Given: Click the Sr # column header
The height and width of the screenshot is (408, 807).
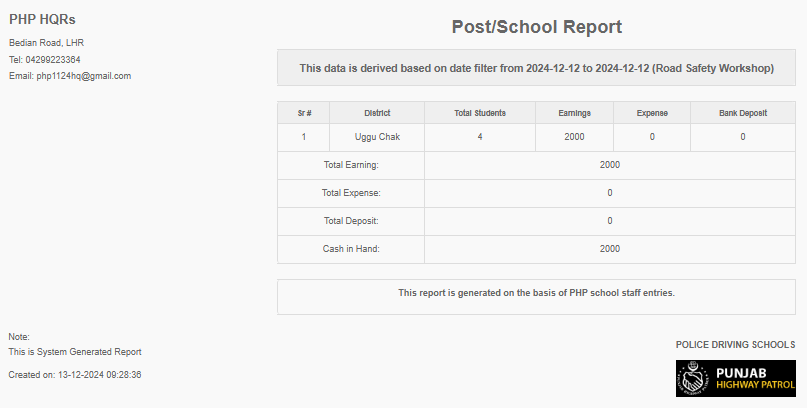Looking at the screenshot, I should [304, 113].
